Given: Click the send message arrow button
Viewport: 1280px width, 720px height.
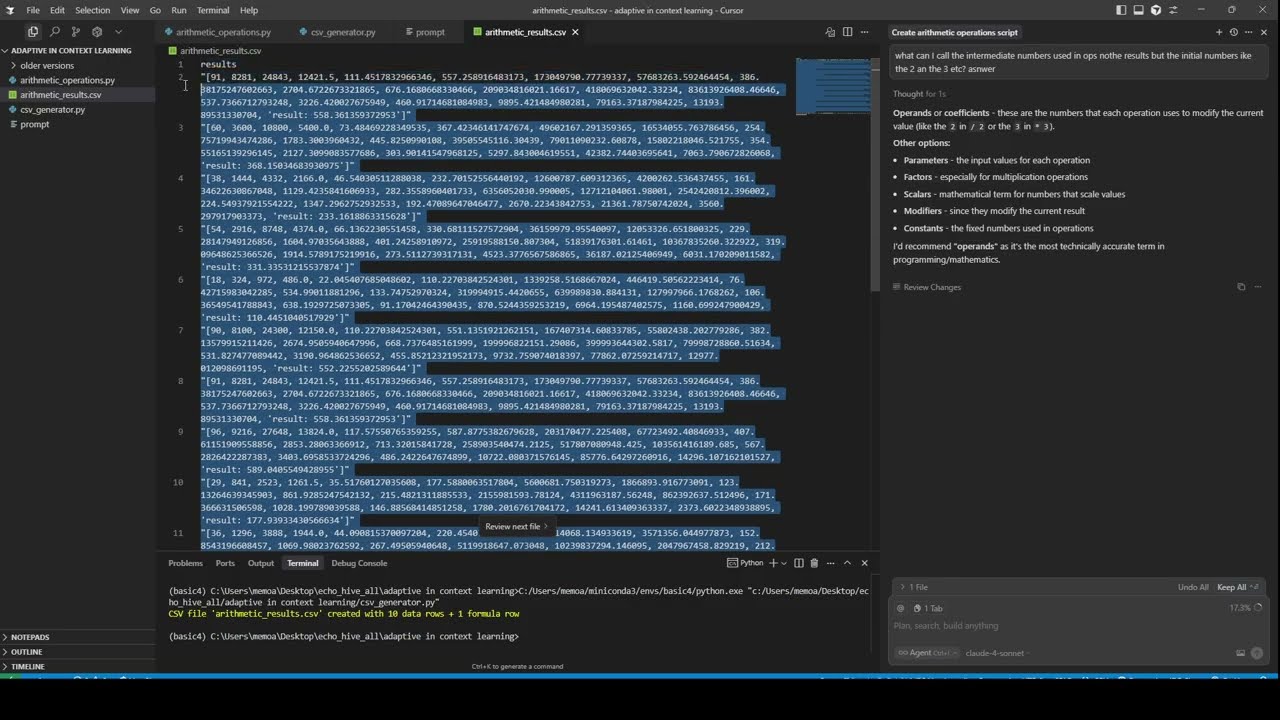Looking at the screenshot, I should [x=1257, y=653].
